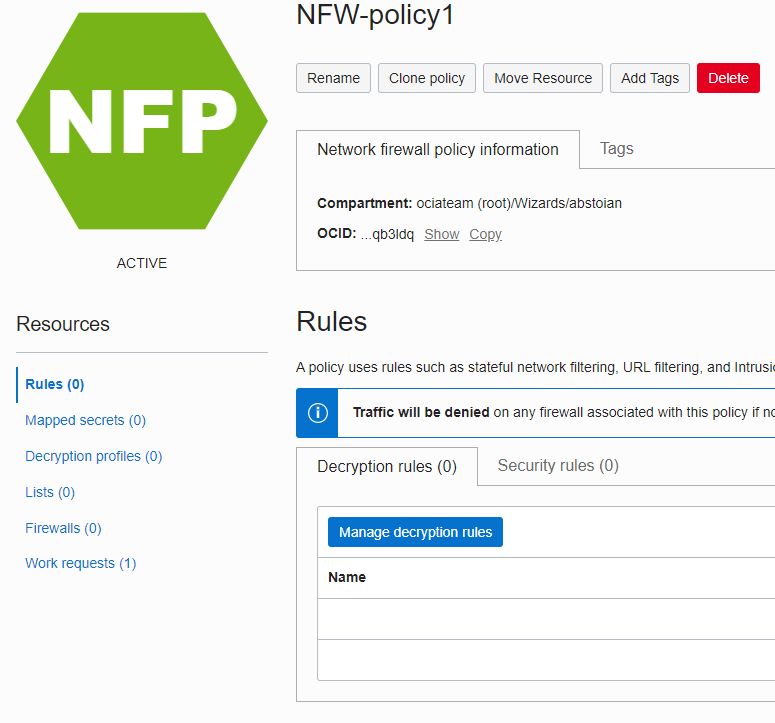Open Mapped secrets (0) resource
775x723 pixels.
86,421
